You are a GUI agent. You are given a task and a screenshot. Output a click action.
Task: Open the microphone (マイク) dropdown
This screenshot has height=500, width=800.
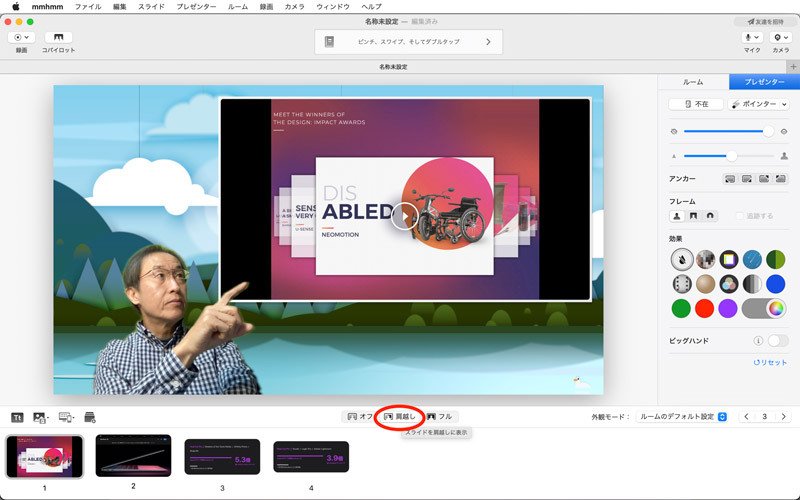click(x=752, y=37)
